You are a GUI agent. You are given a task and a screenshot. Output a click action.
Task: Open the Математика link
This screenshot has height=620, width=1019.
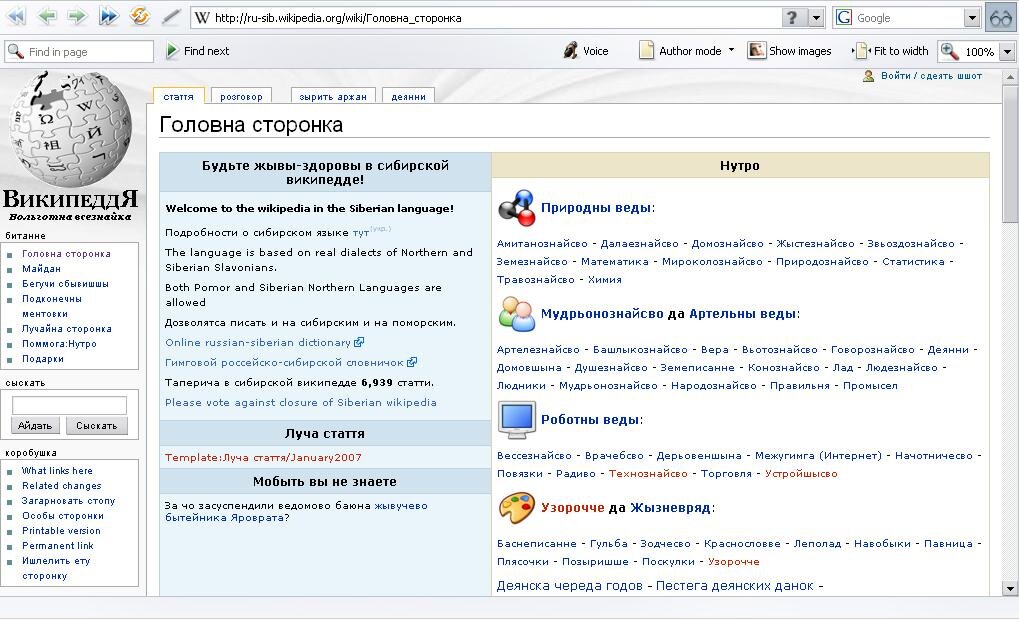click(x=615, y=262)
